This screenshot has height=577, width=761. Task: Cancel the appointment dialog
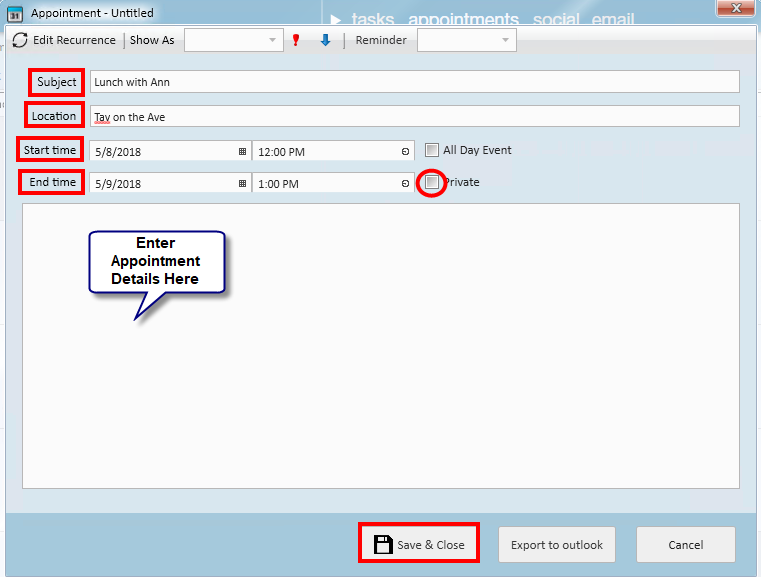685,544
